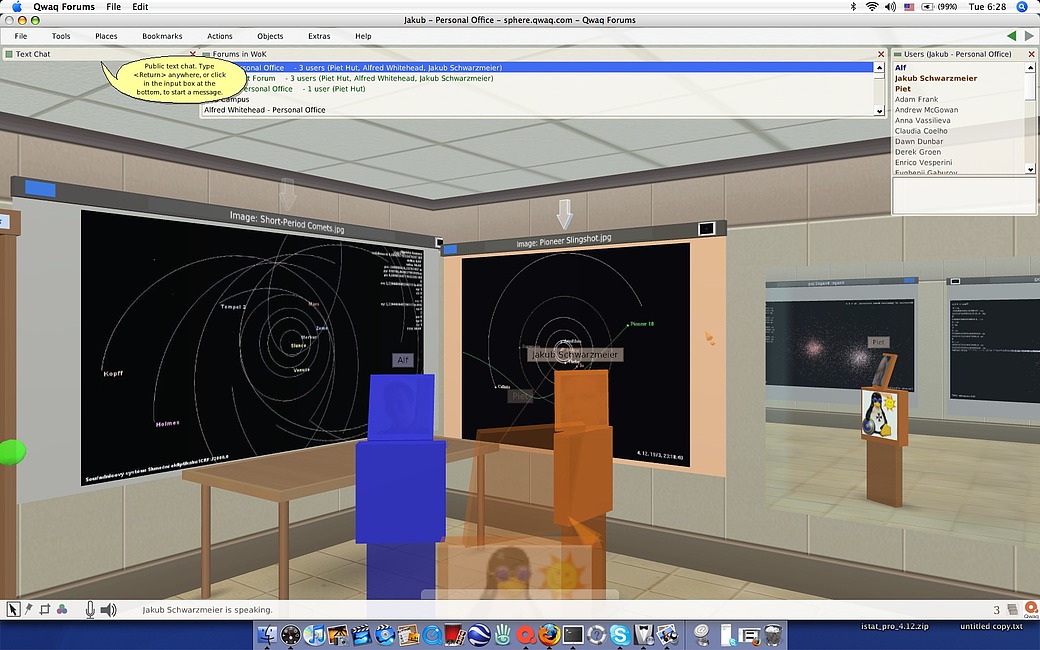Click the orange Qwaq logo in the status bar

(x=1030, y=609)
